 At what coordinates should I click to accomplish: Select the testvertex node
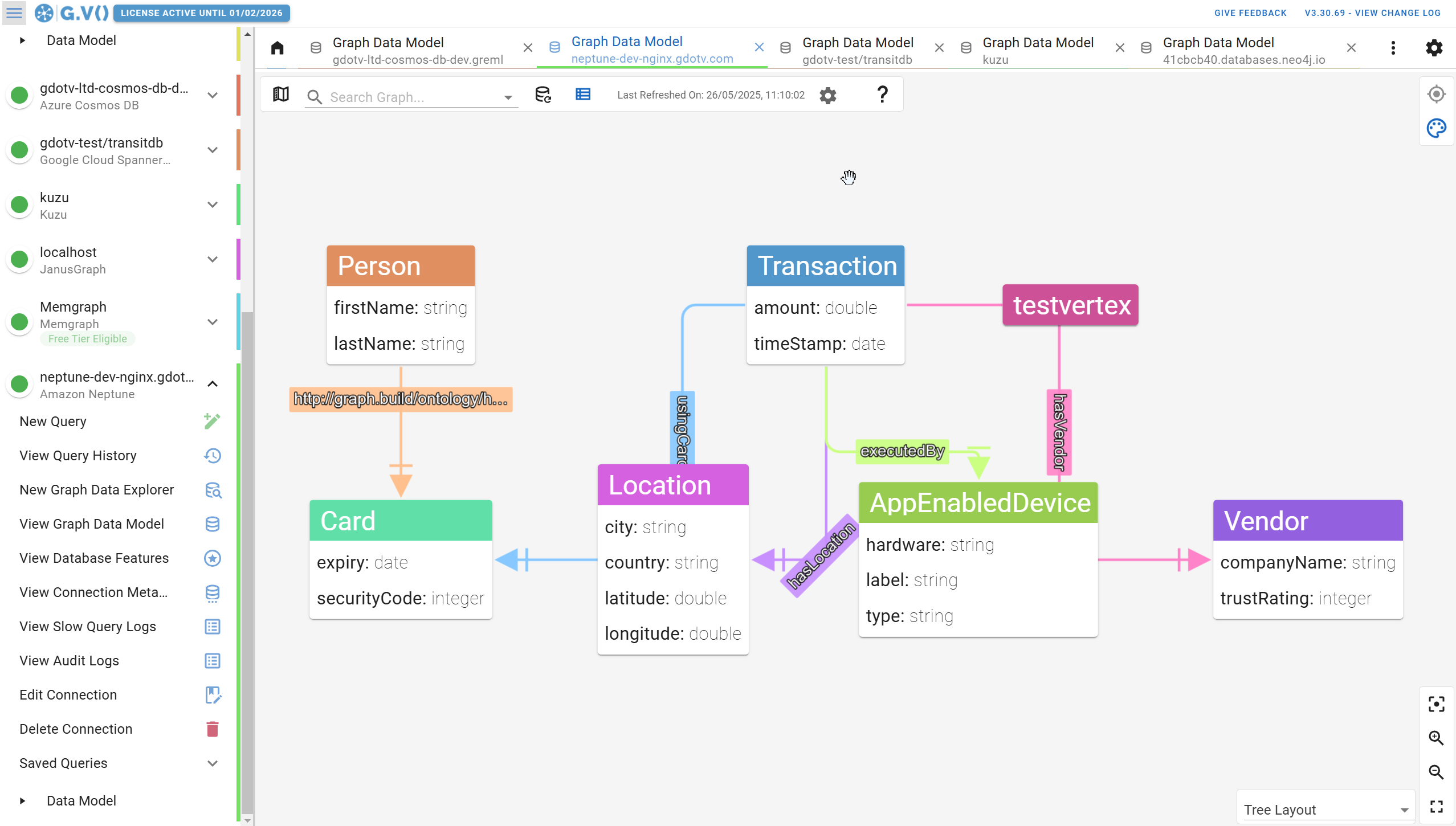1070,305
